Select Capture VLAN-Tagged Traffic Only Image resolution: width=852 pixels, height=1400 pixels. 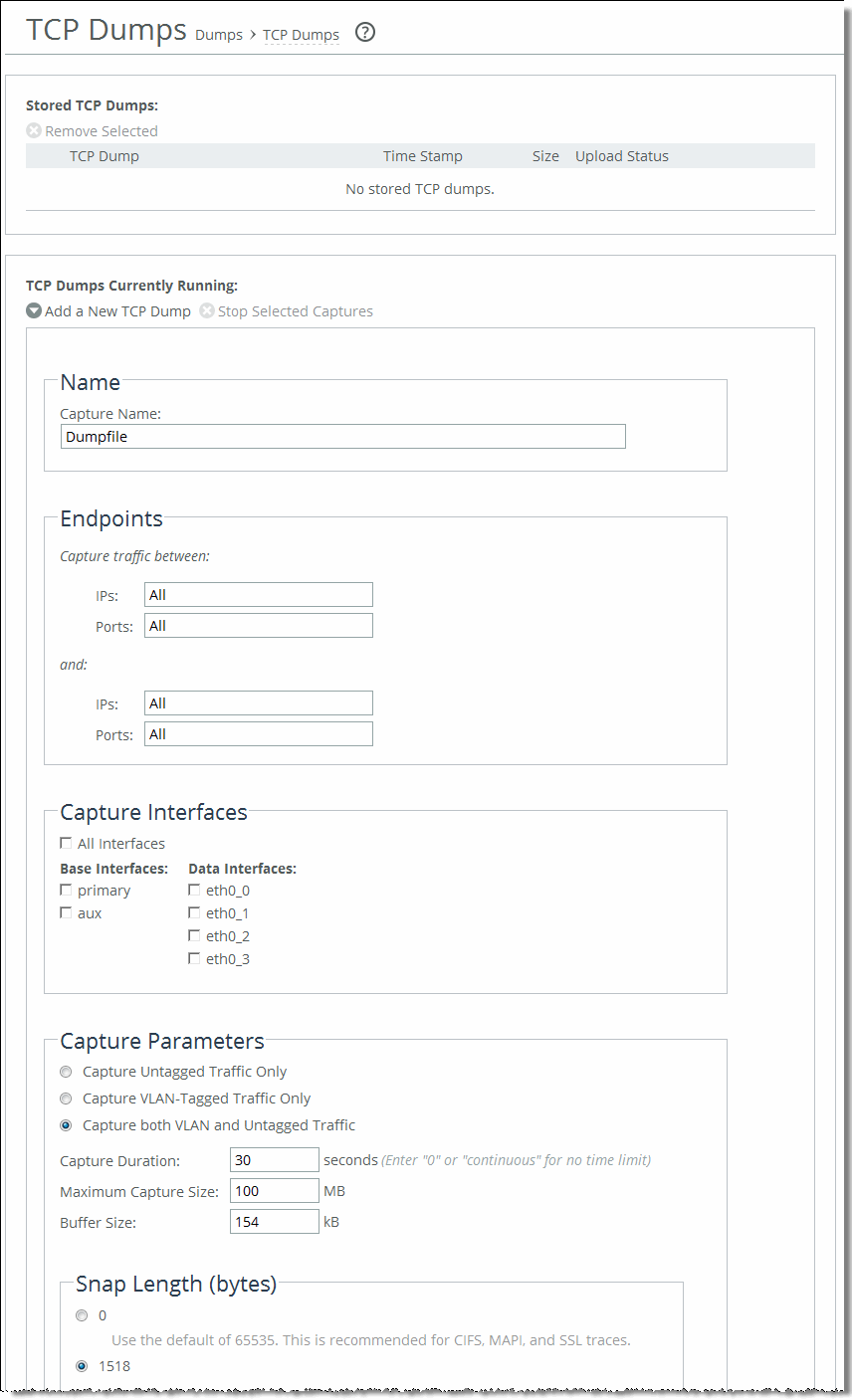coord(66,1099)
